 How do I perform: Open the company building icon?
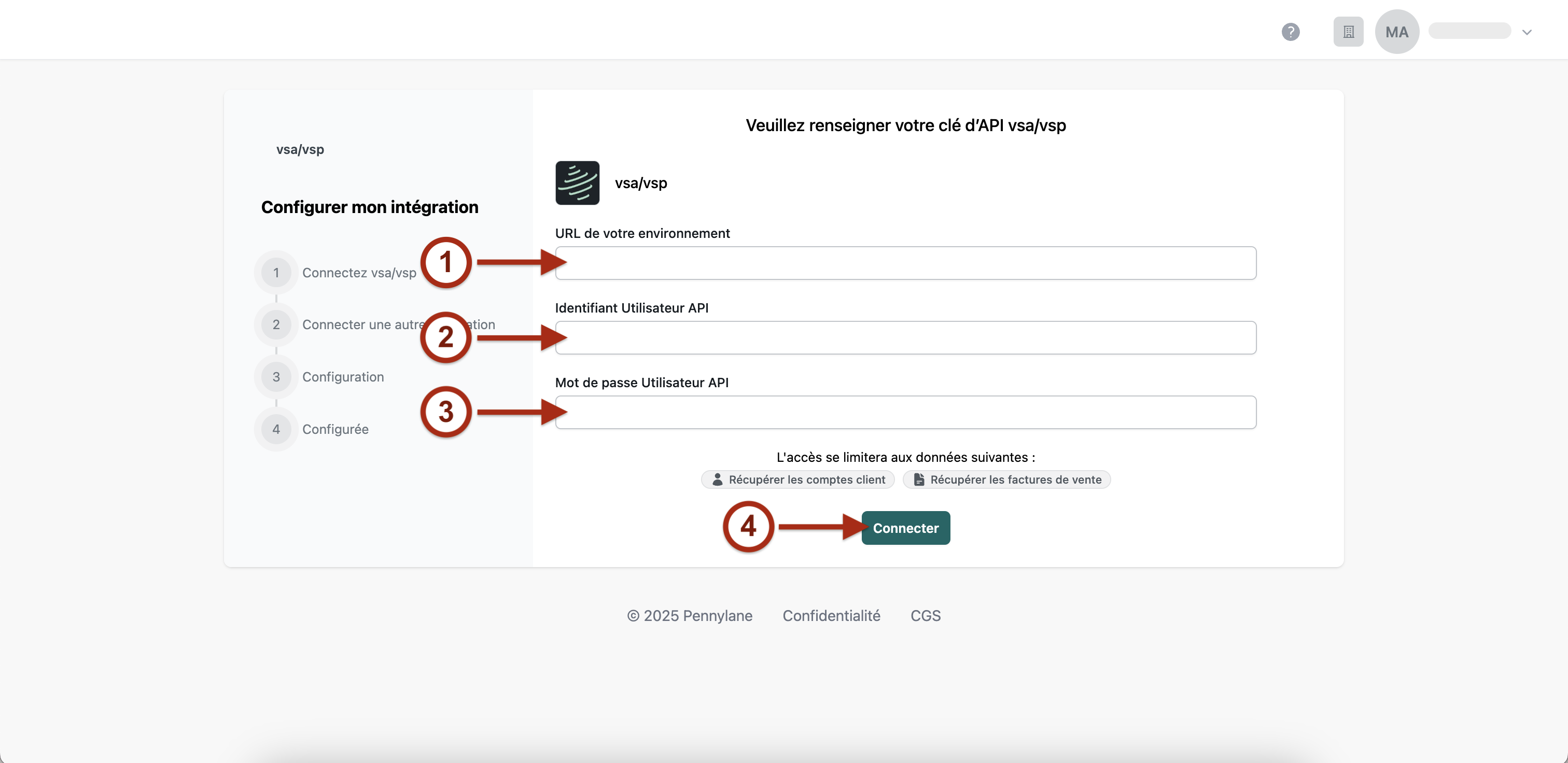tap(1348, 32)
